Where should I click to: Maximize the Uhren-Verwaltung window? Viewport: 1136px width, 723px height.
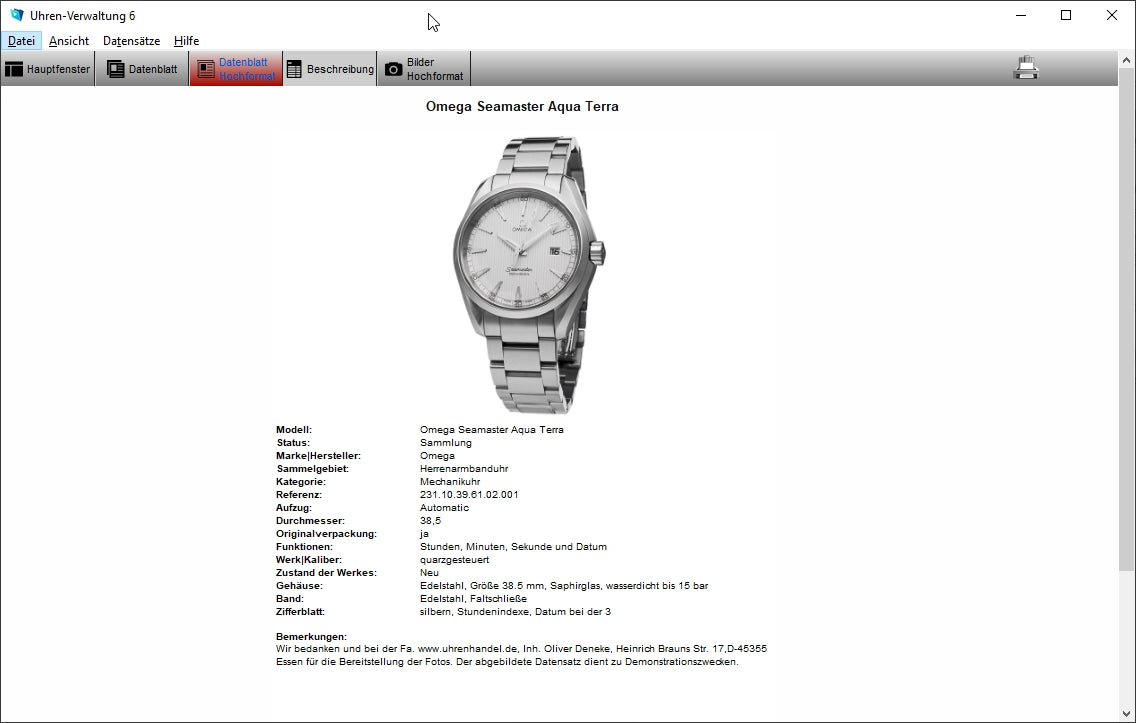pos(1066,15)
